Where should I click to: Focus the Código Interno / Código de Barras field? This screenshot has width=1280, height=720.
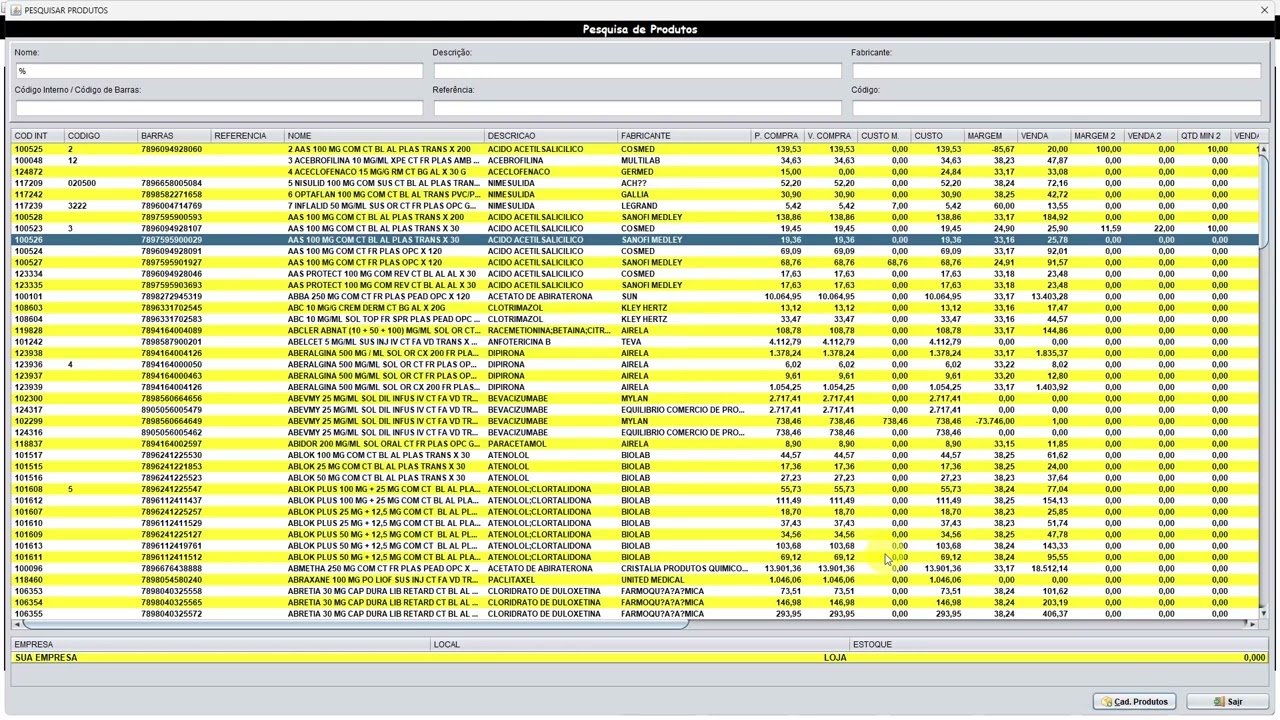coord(219,108)
